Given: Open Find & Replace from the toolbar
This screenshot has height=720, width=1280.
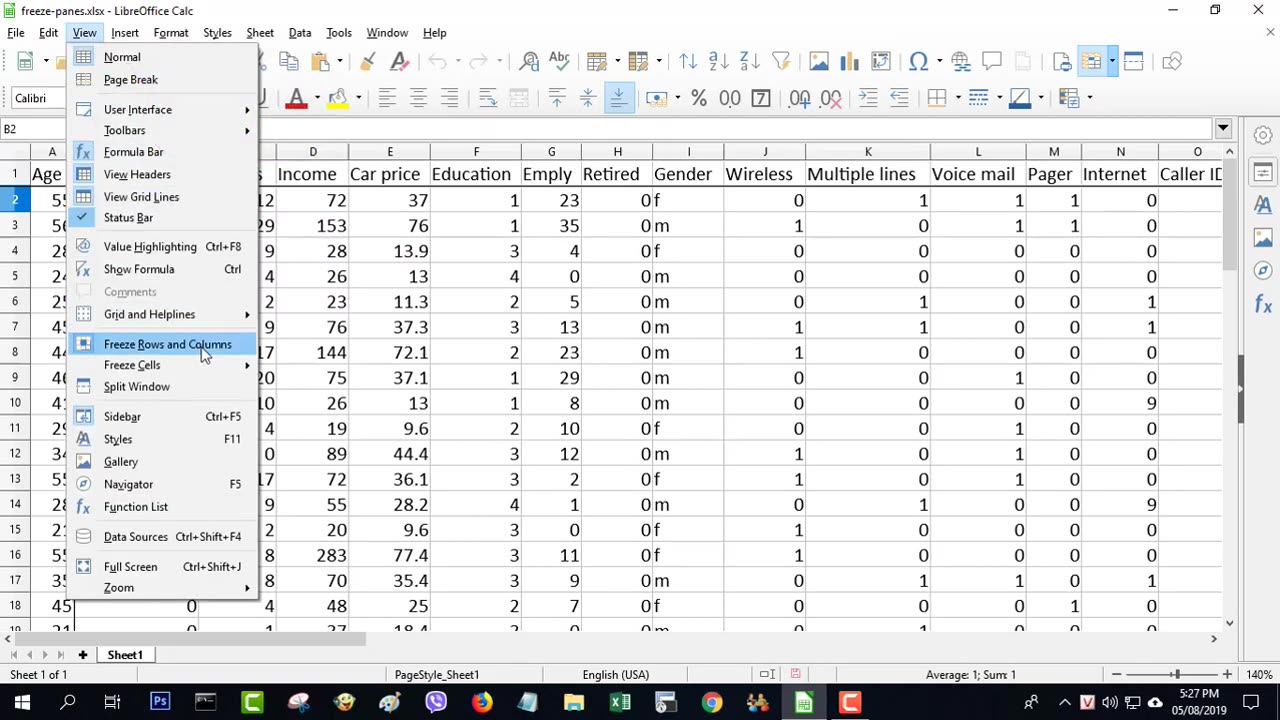Looking at the screenshot, I should [529, 62].
